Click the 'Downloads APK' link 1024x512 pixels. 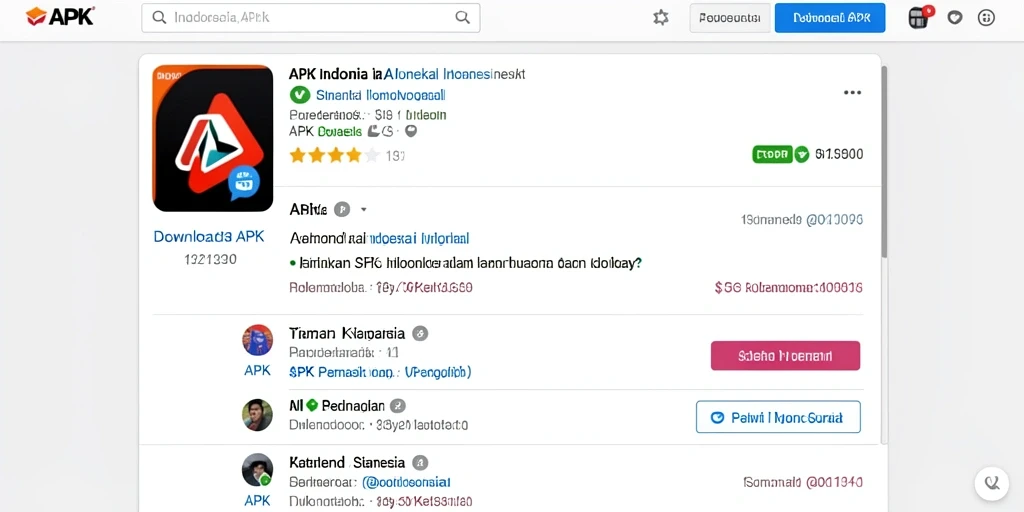click(209, 236)
